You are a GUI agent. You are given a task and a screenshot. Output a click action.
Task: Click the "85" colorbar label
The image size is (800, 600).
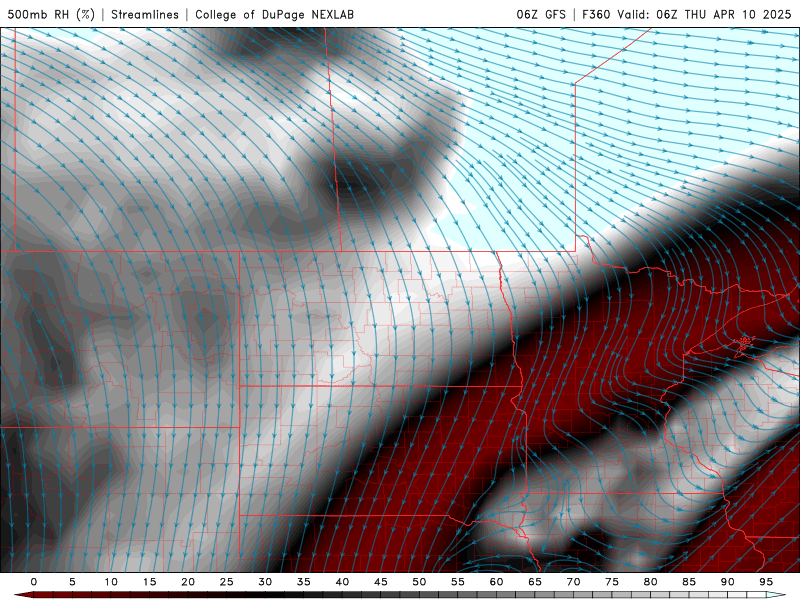(x=689, y=582)
